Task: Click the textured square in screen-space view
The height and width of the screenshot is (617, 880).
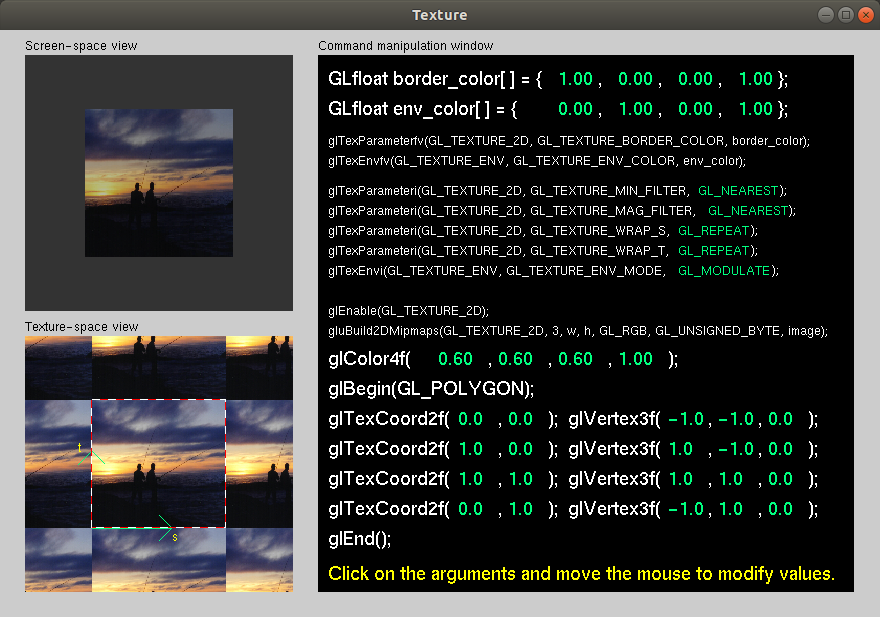Action: 159,183
